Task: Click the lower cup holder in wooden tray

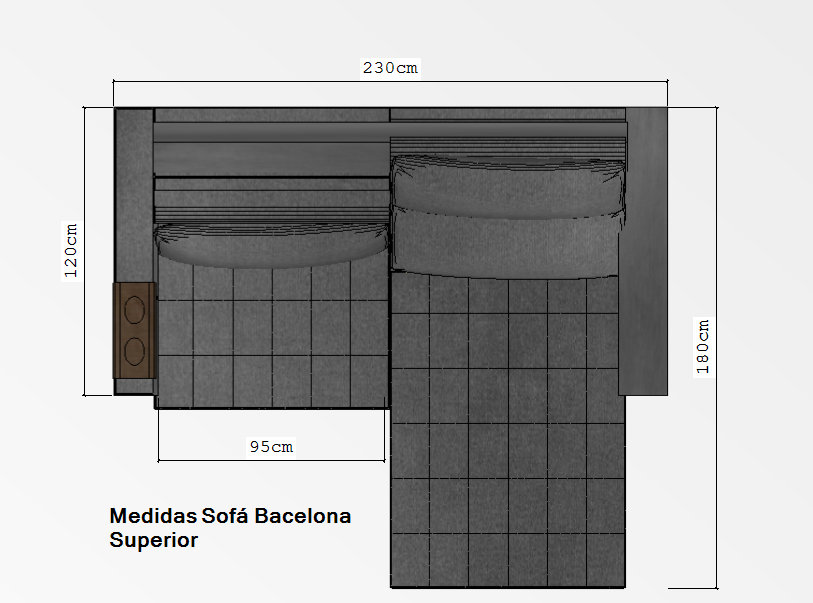Action: (133, 350)
